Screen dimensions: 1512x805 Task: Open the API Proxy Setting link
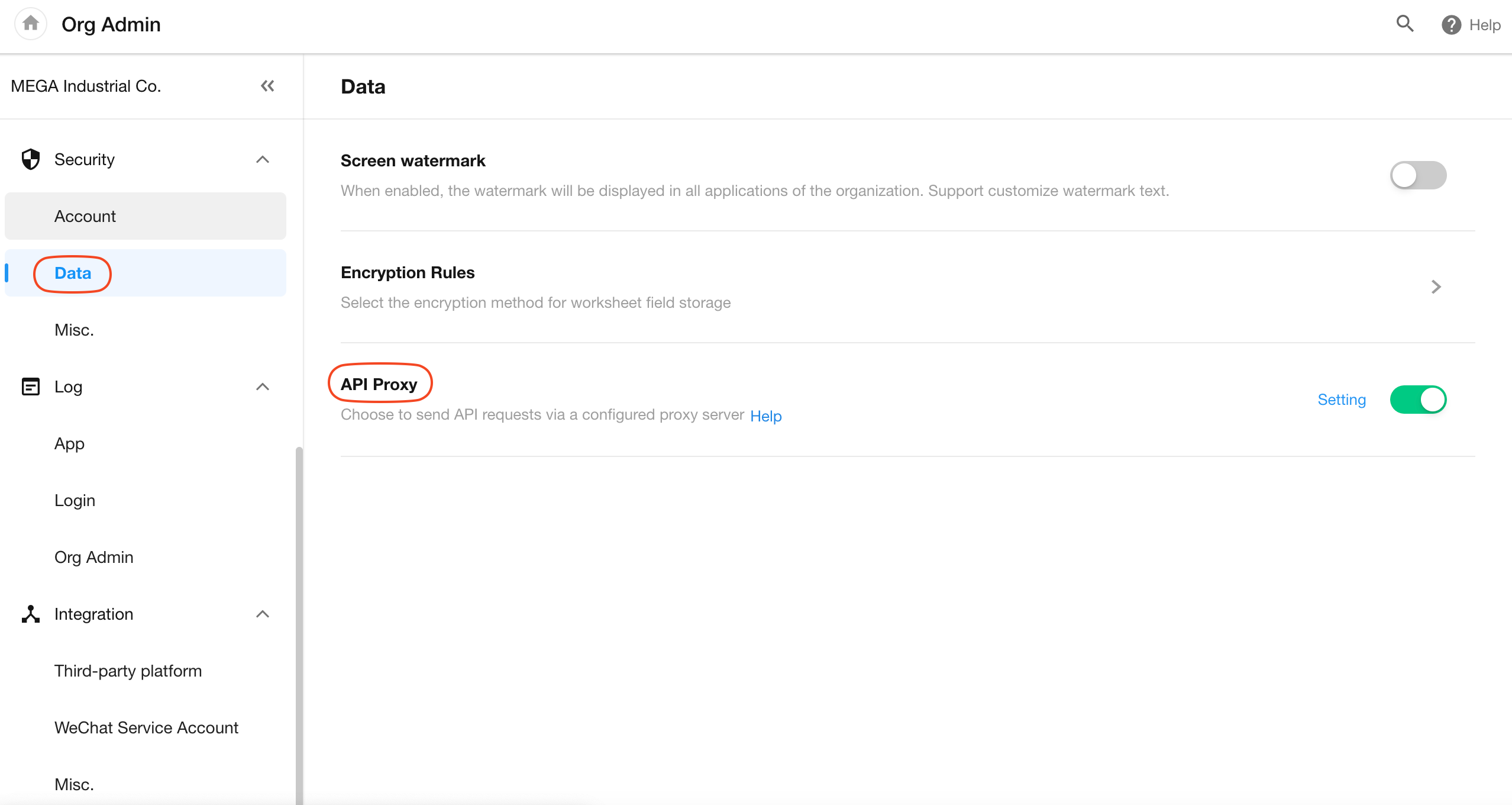pyautogui.click(x=1342, y=400)
